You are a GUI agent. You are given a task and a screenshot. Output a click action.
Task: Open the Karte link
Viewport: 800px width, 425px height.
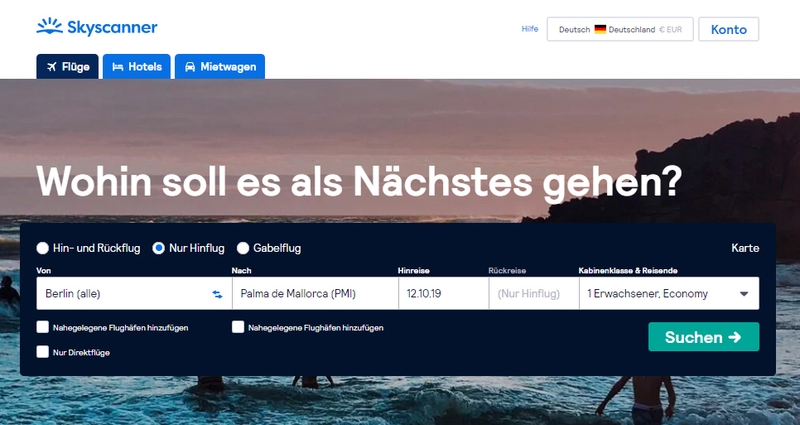coord(745,248)
